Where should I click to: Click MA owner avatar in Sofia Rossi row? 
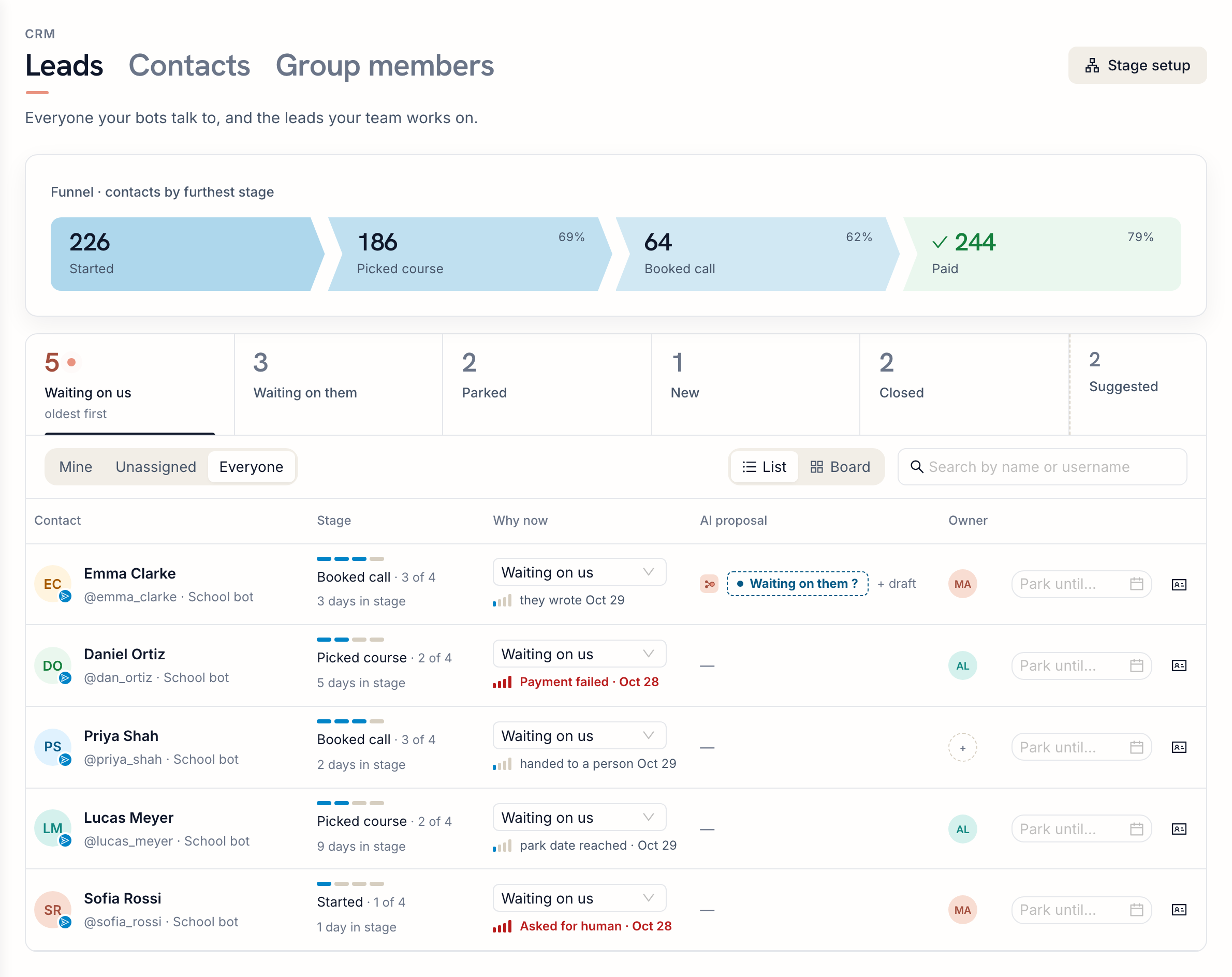(962, 910)
